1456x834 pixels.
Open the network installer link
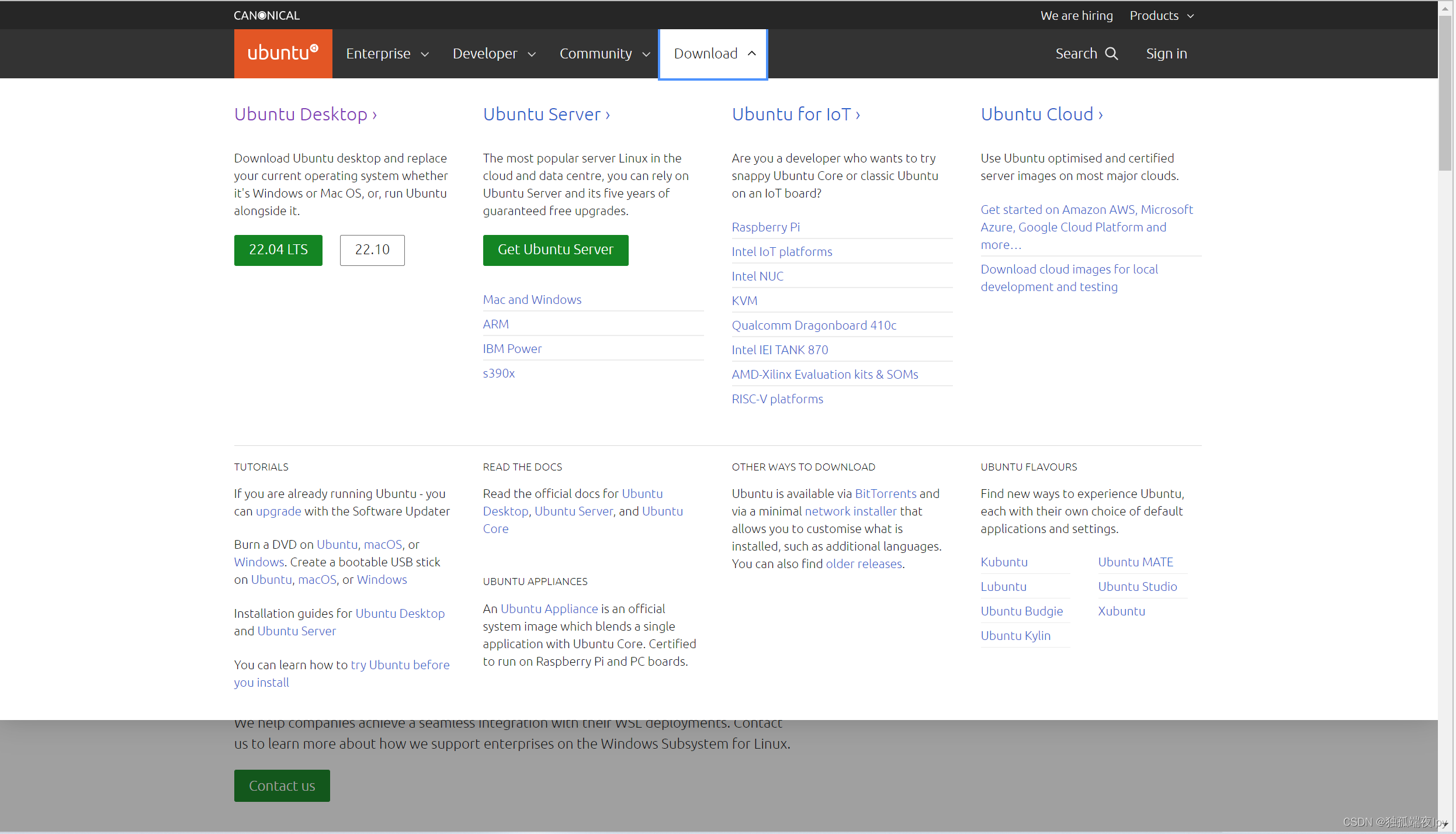(x=851, y=511)
